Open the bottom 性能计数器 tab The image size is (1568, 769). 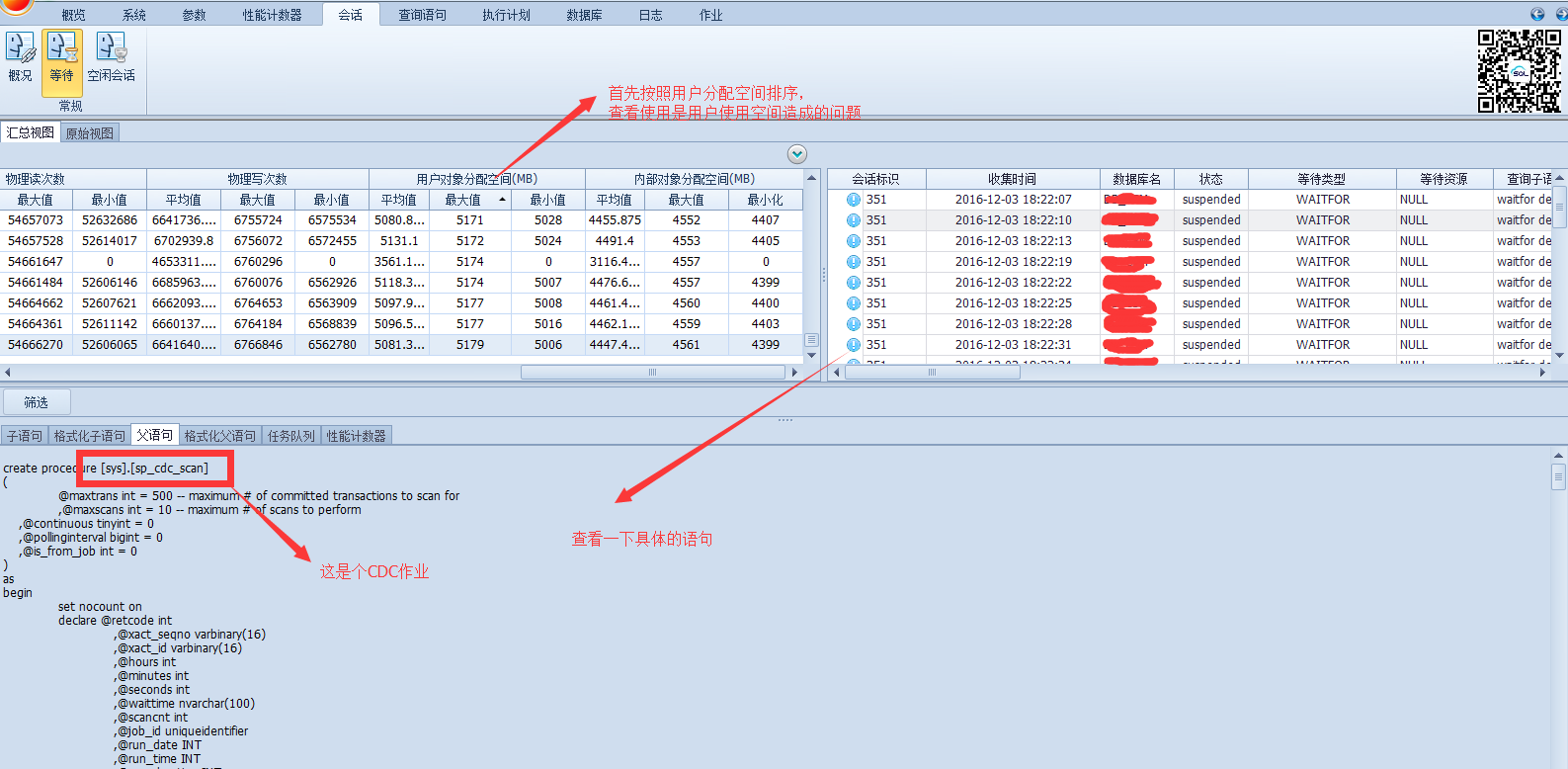point(357,436)
